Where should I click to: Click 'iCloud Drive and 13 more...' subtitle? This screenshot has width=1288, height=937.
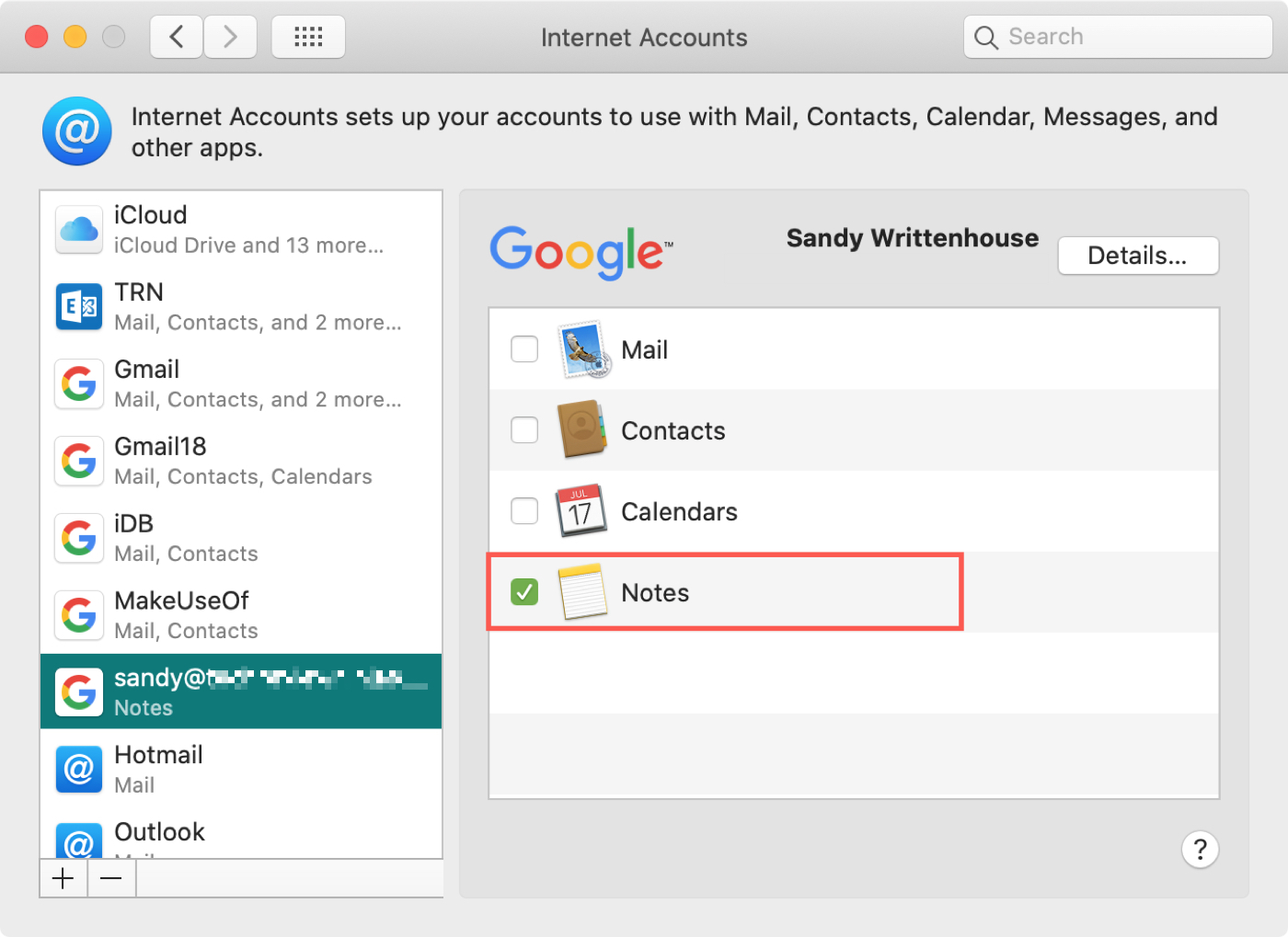coord(248,246)
